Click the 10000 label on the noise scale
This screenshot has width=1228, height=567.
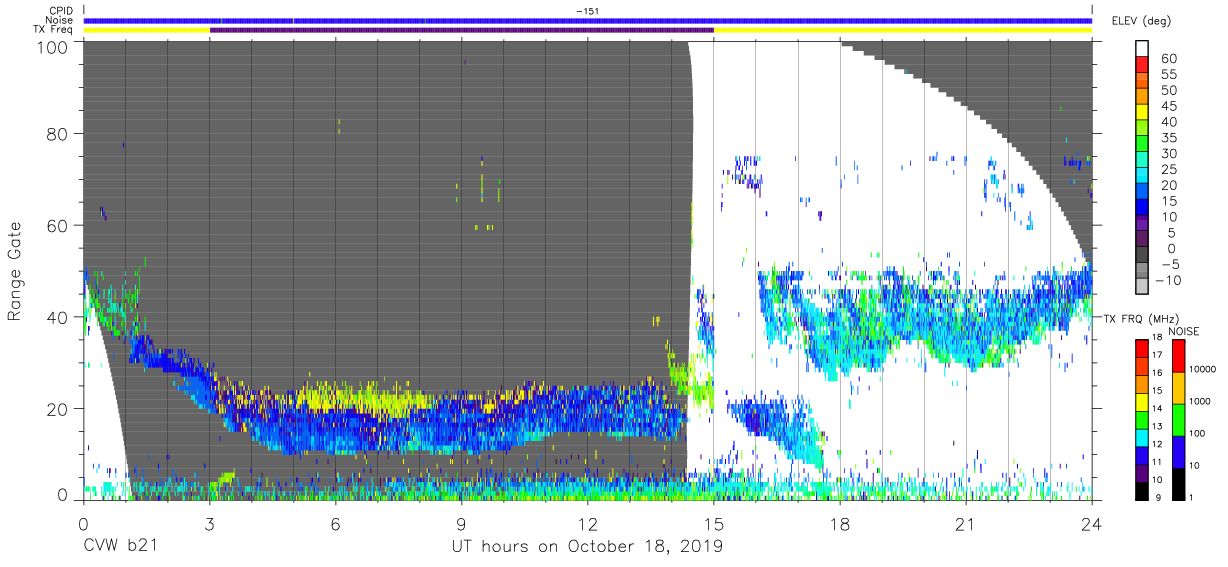click(x=1202, y=370)
